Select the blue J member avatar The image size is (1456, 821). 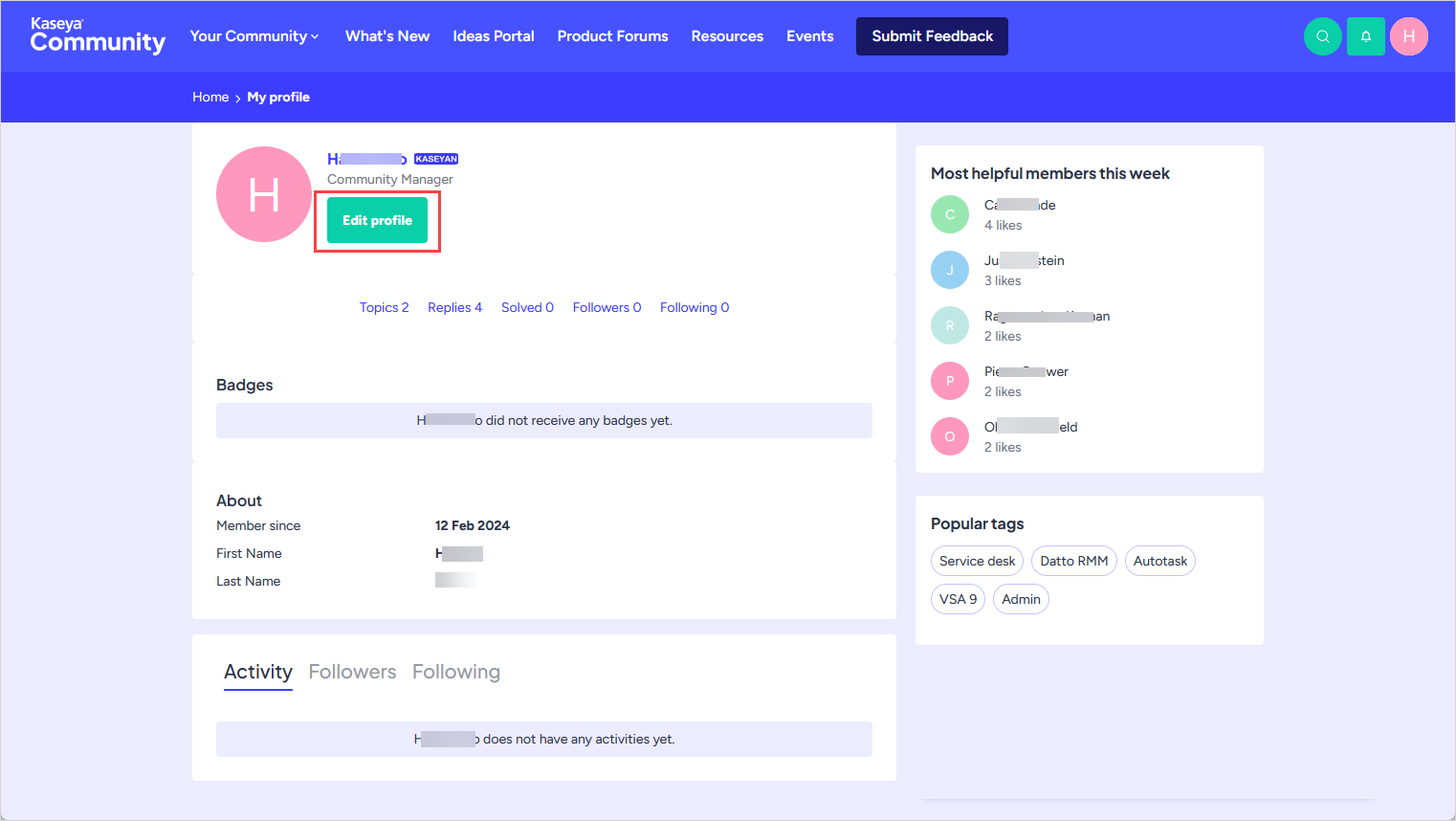click(949, 270)
